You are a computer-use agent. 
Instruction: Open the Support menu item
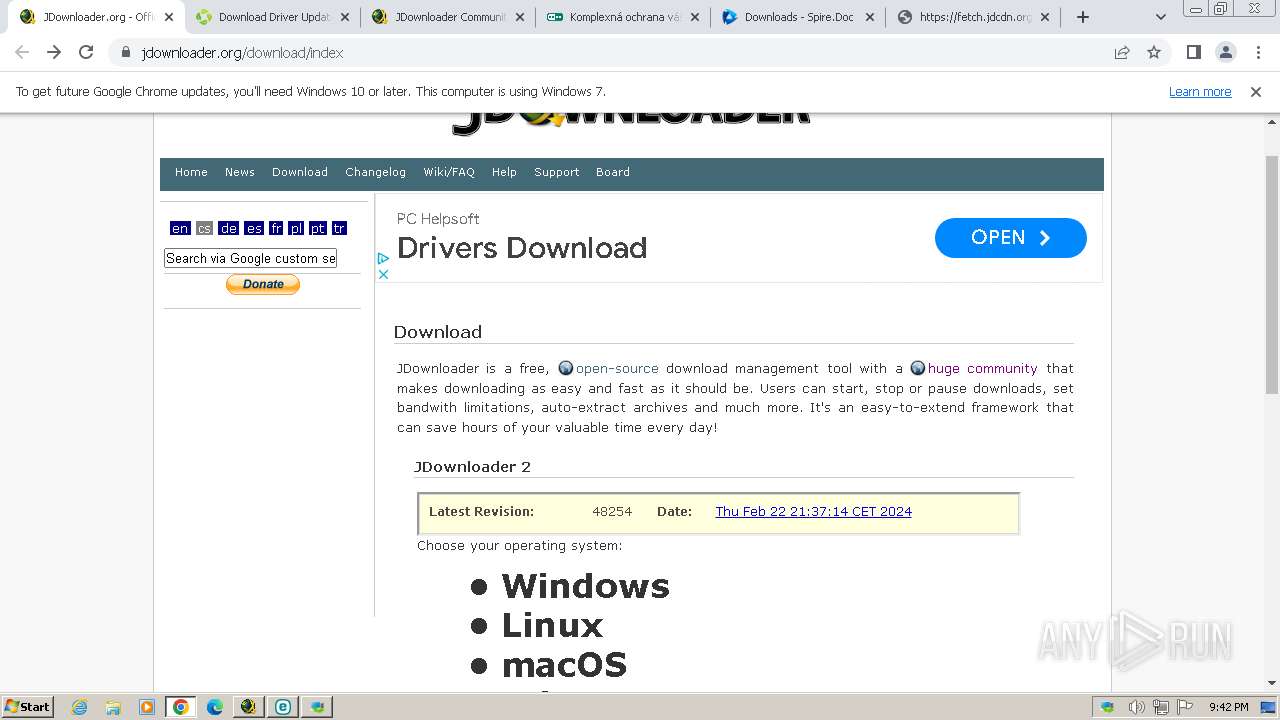(557, 172)
